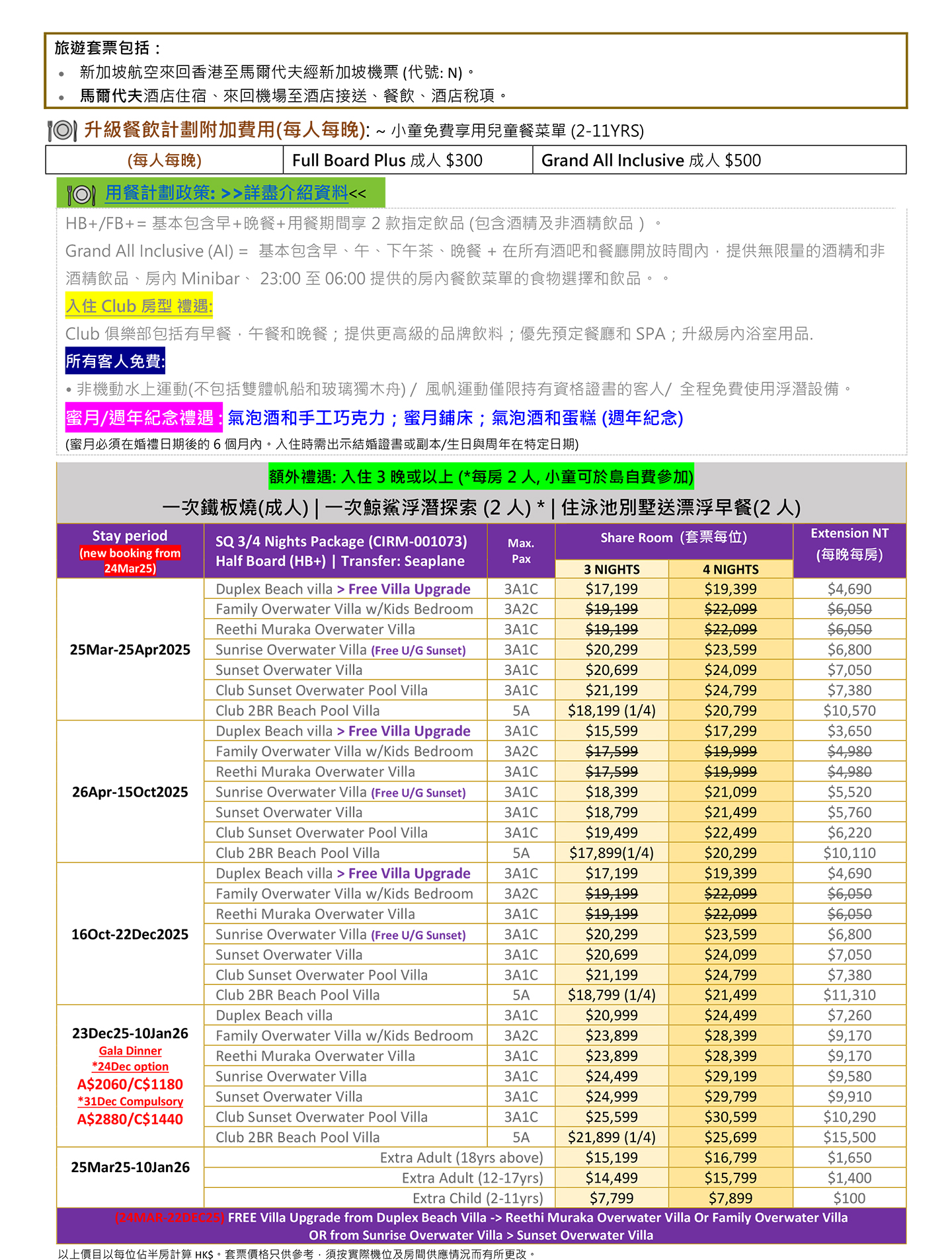Screen dimensions: 952x1260
Task: Click the SQ 3/4 Nights Package header
Action: 346,551
